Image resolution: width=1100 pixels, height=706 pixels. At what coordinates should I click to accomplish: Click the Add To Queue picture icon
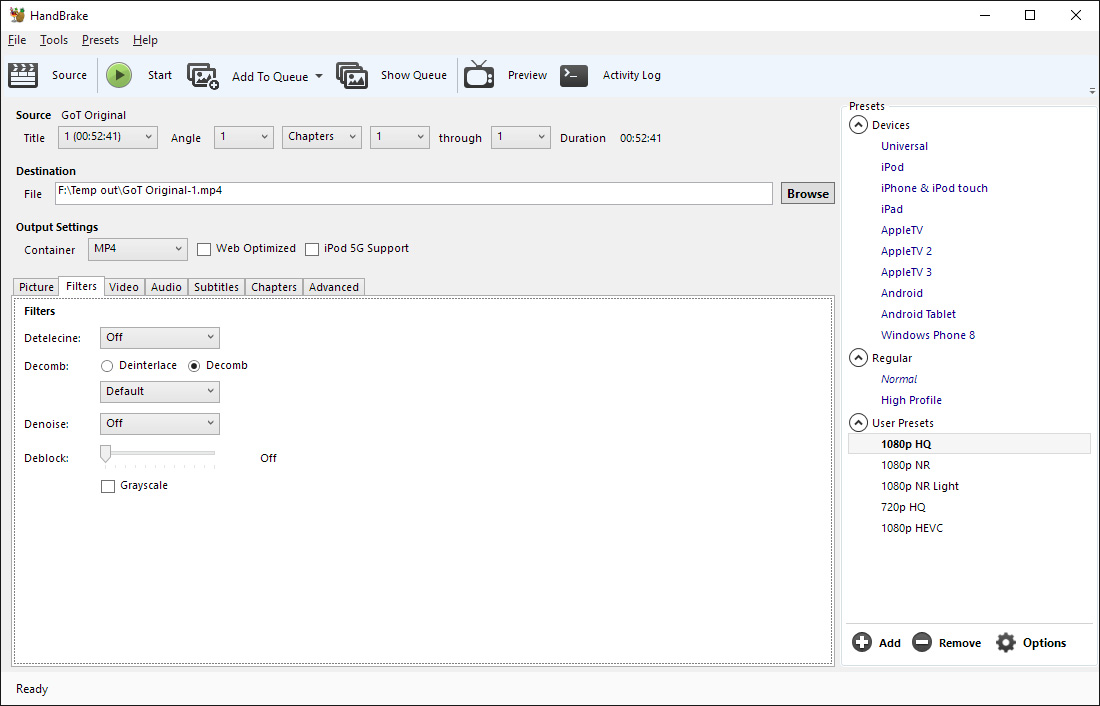point(203,76)
